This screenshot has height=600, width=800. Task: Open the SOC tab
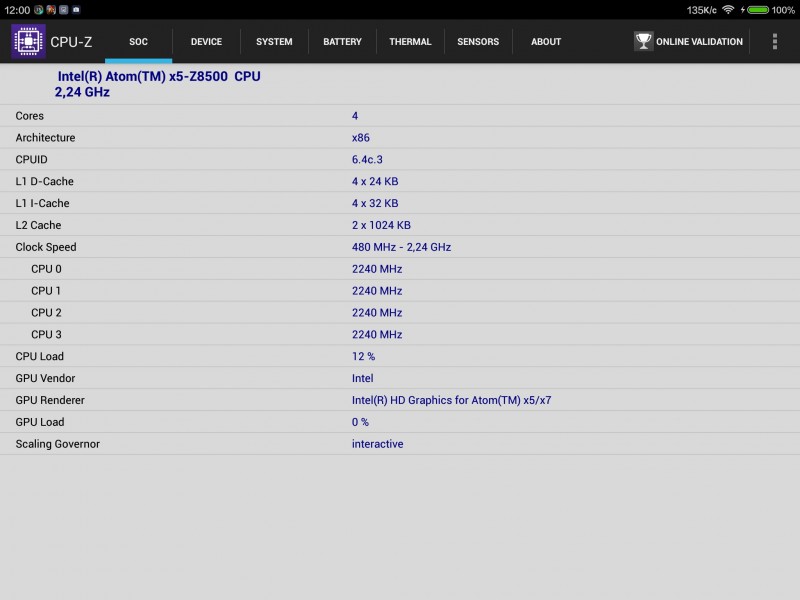pyautogui.click(x=138, y=42)
